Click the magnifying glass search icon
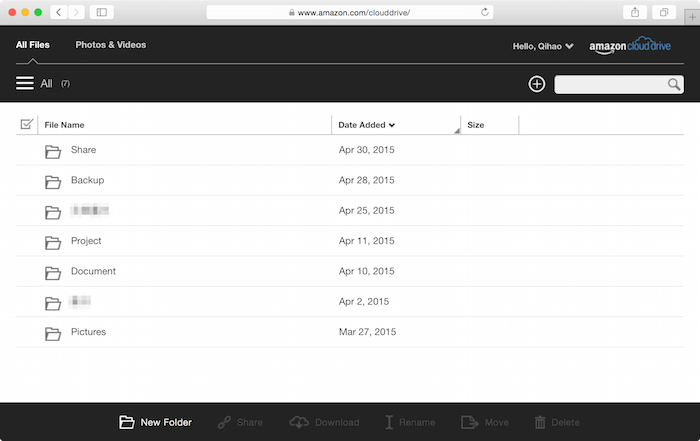The height and width of the screenshot is (441, 700). (x=674, y=84)
